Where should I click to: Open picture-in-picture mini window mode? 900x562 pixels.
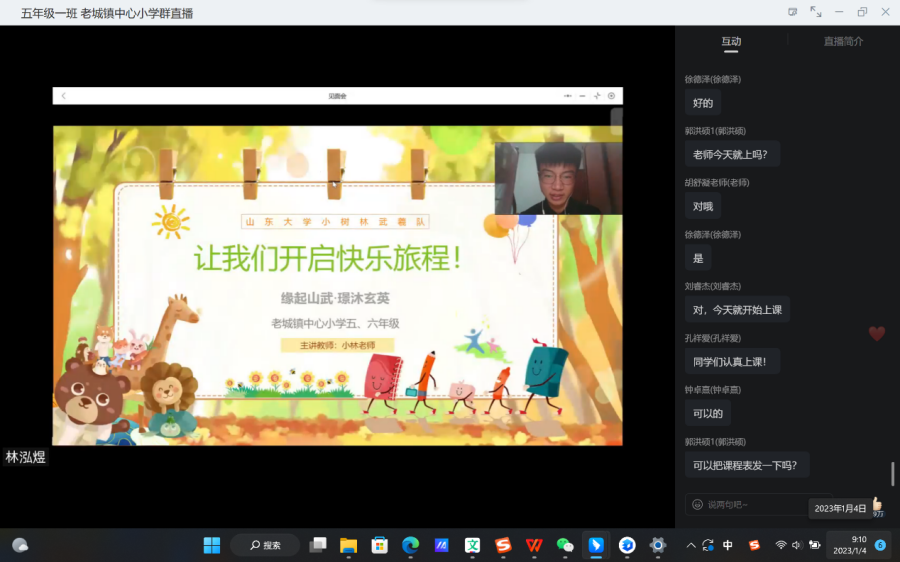793,12
